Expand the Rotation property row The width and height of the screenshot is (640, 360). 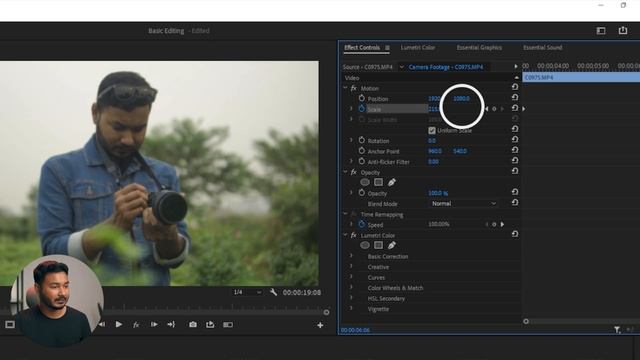pyautogui.click(x=351, y=140)
